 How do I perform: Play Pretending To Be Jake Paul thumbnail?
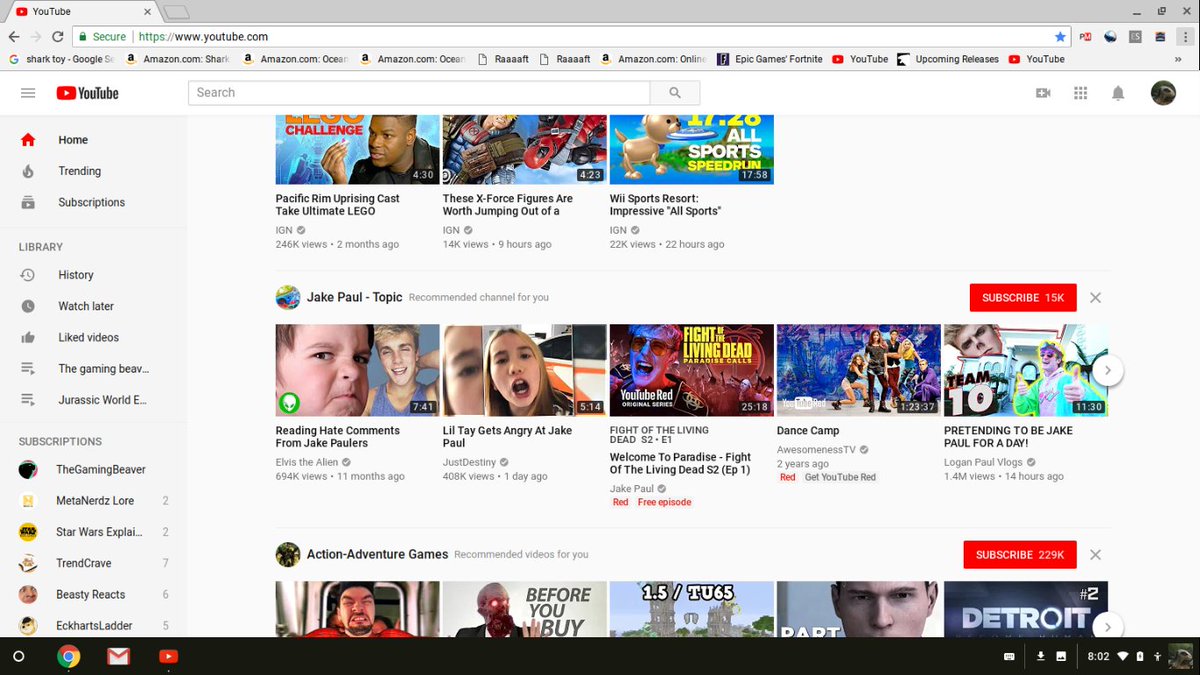point(1025,370)
